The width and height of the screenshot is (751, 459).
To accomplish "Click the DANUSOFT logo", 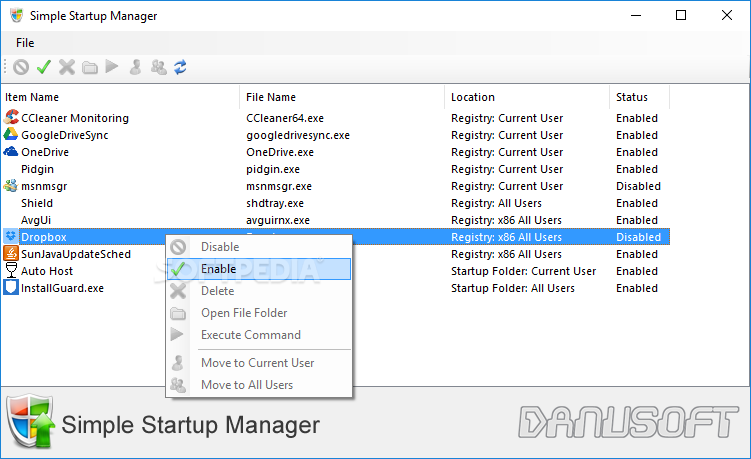I will coord(628,422).
